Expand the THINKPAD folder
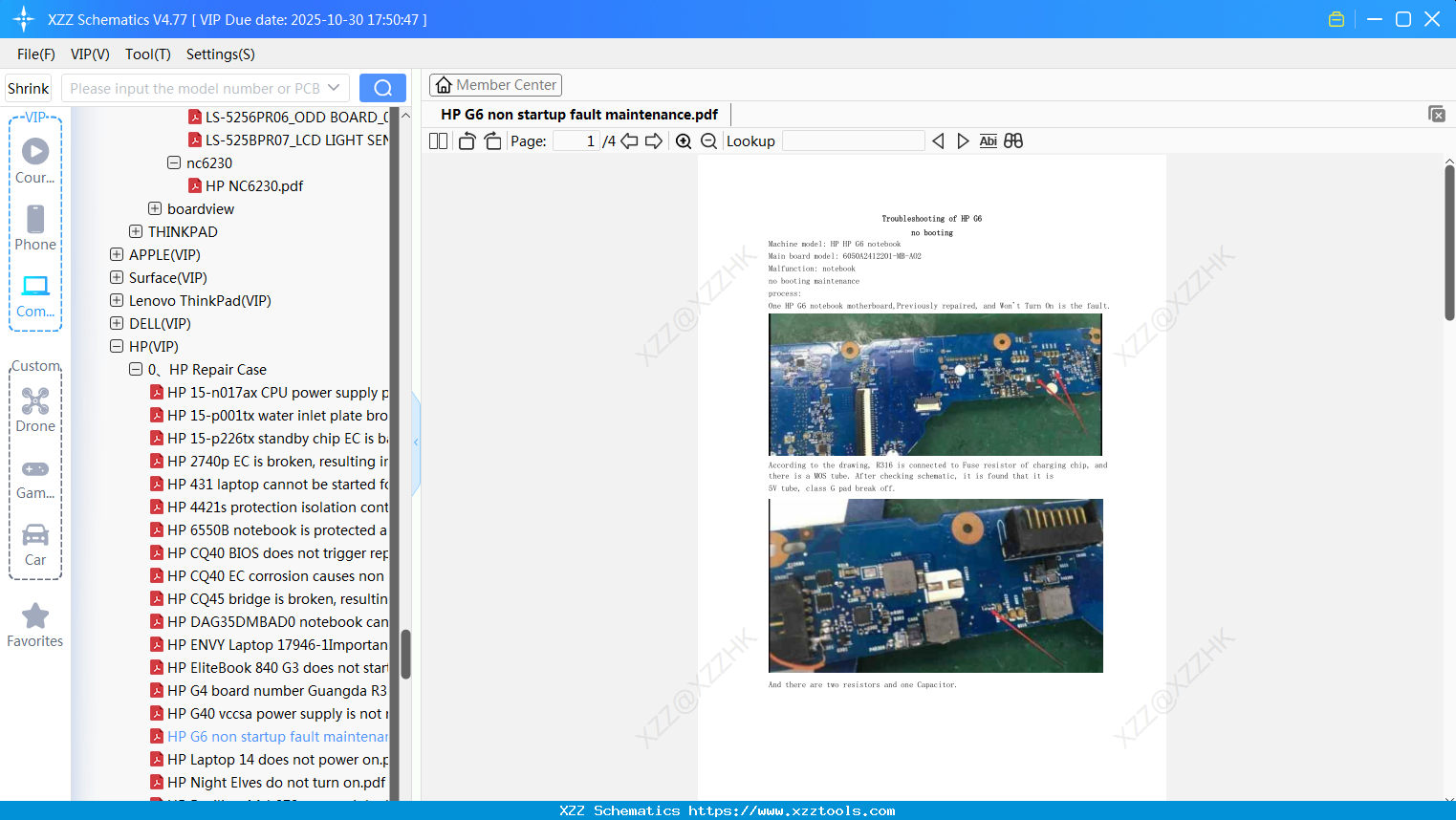The image size is (1456, 820). point(136,232)
